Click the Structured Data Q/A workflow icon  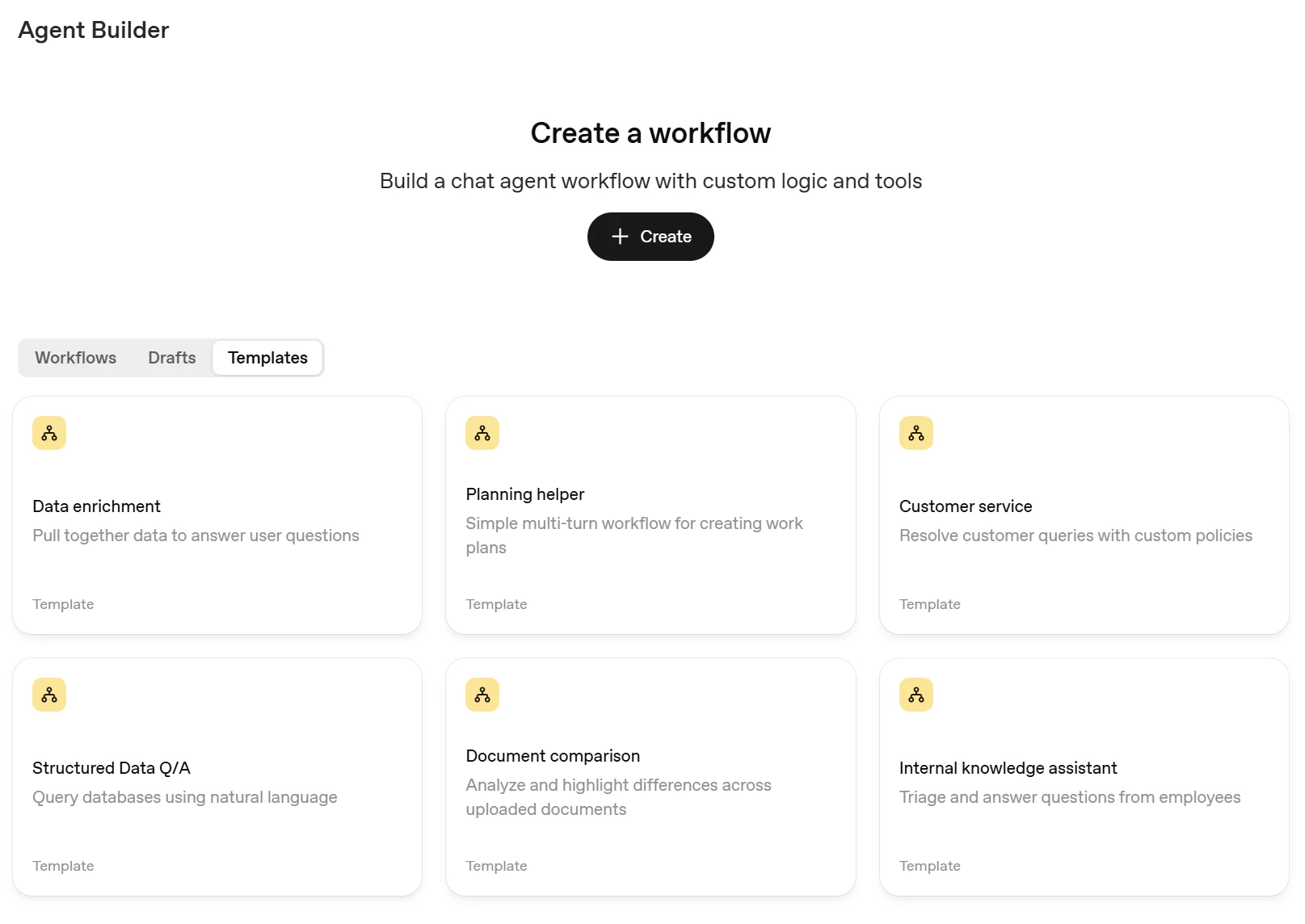pyautogui.click(x=49, y=695)
